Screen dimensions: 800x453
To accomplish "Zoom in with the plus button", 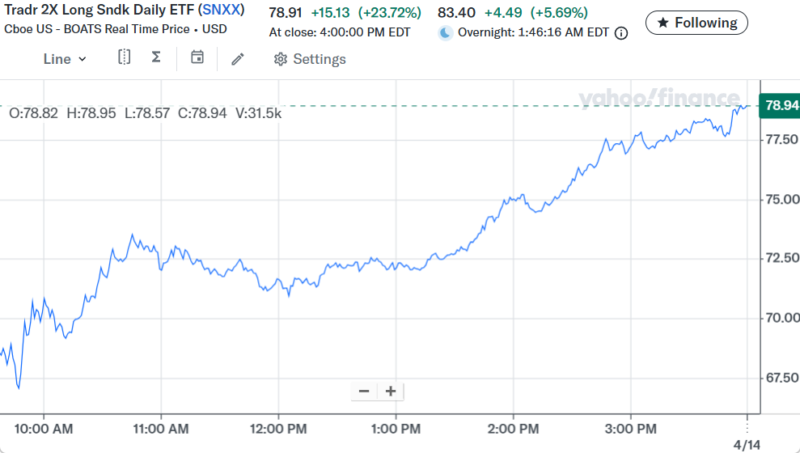I will click(390, 391).
